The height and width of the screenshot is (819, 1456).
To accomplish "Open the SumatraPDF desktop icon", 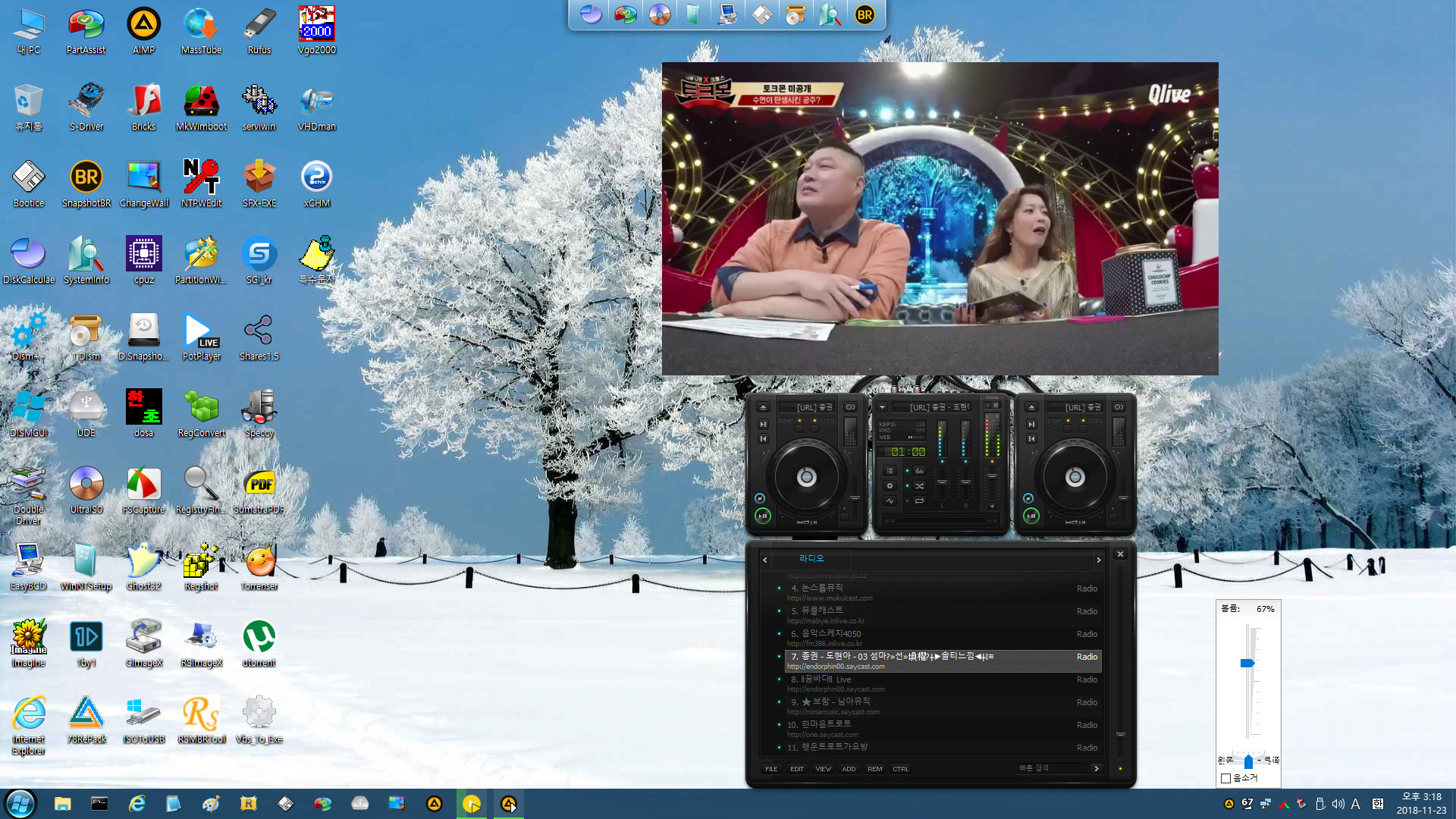I will tap(259, 491).
